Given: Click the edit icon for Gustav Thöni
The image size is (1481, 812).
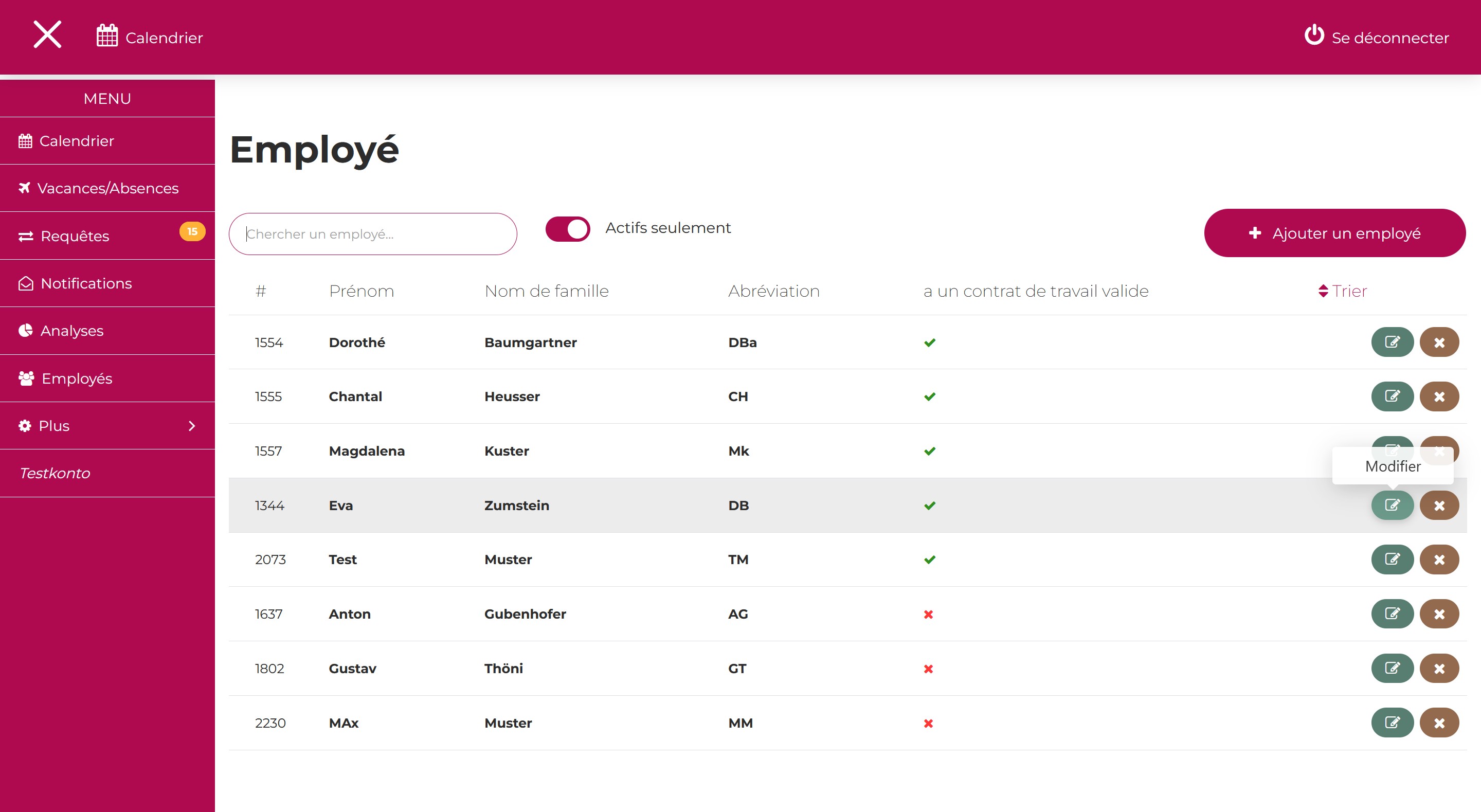Looking at the screenshot, I should pos(1392,667).
